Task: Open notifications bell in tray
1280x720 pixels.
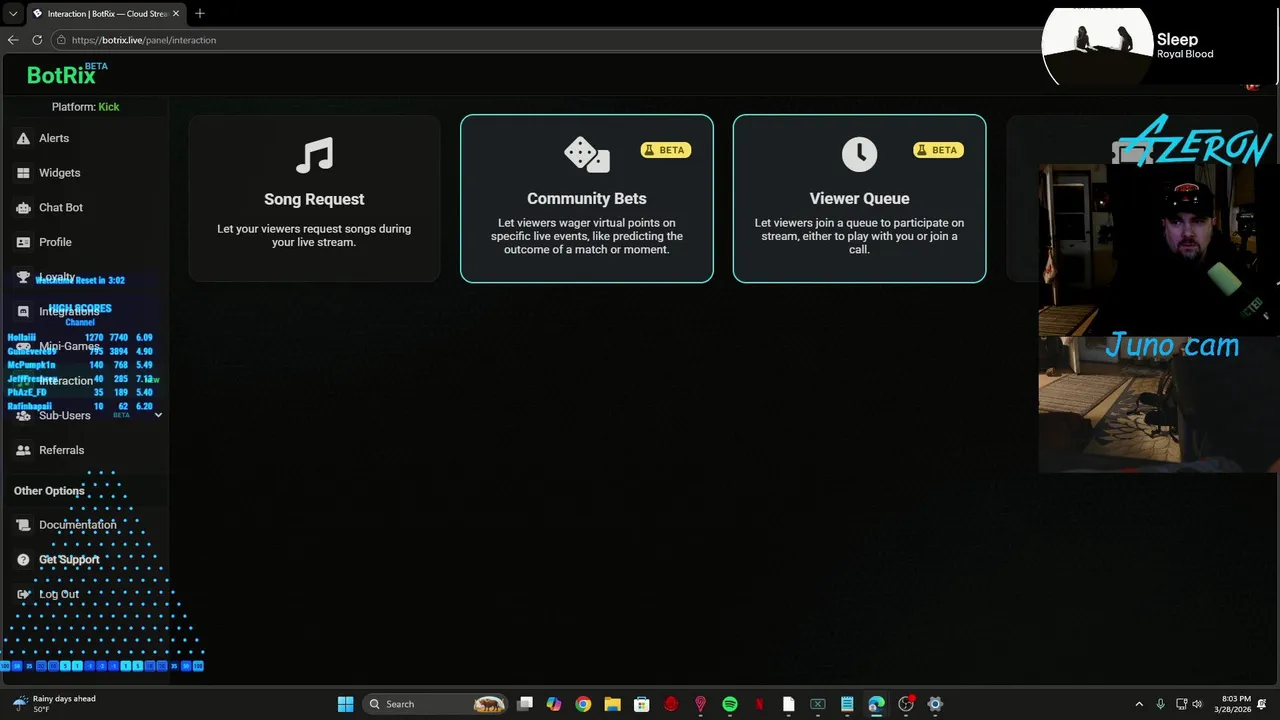Action: point(1262,704)
